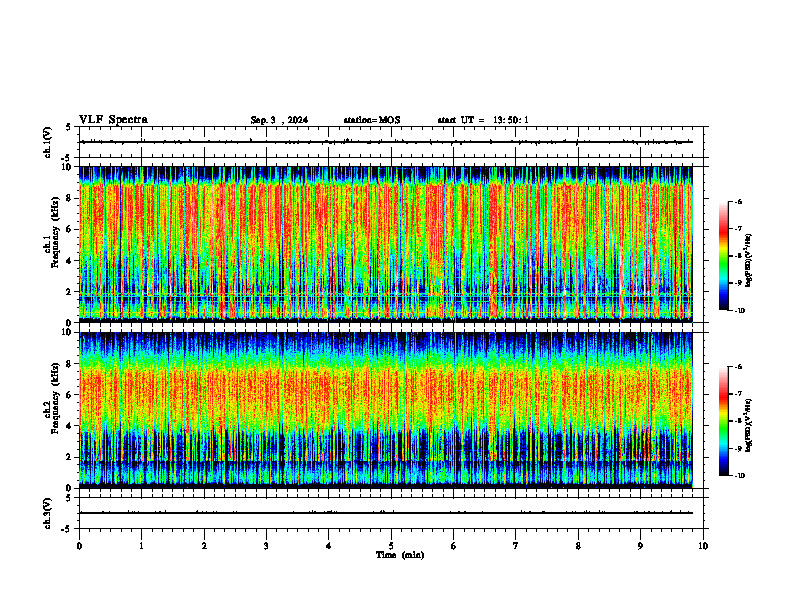Click the "6" kHz tick label of the ch.1 spectrogram
The width and height of the screenshot is (792, 612).
pyautogui.click(x=69, y=229)
